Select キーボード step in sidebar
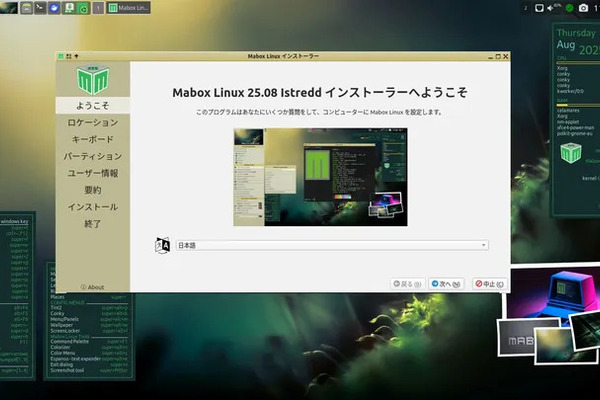 point(92,139)
